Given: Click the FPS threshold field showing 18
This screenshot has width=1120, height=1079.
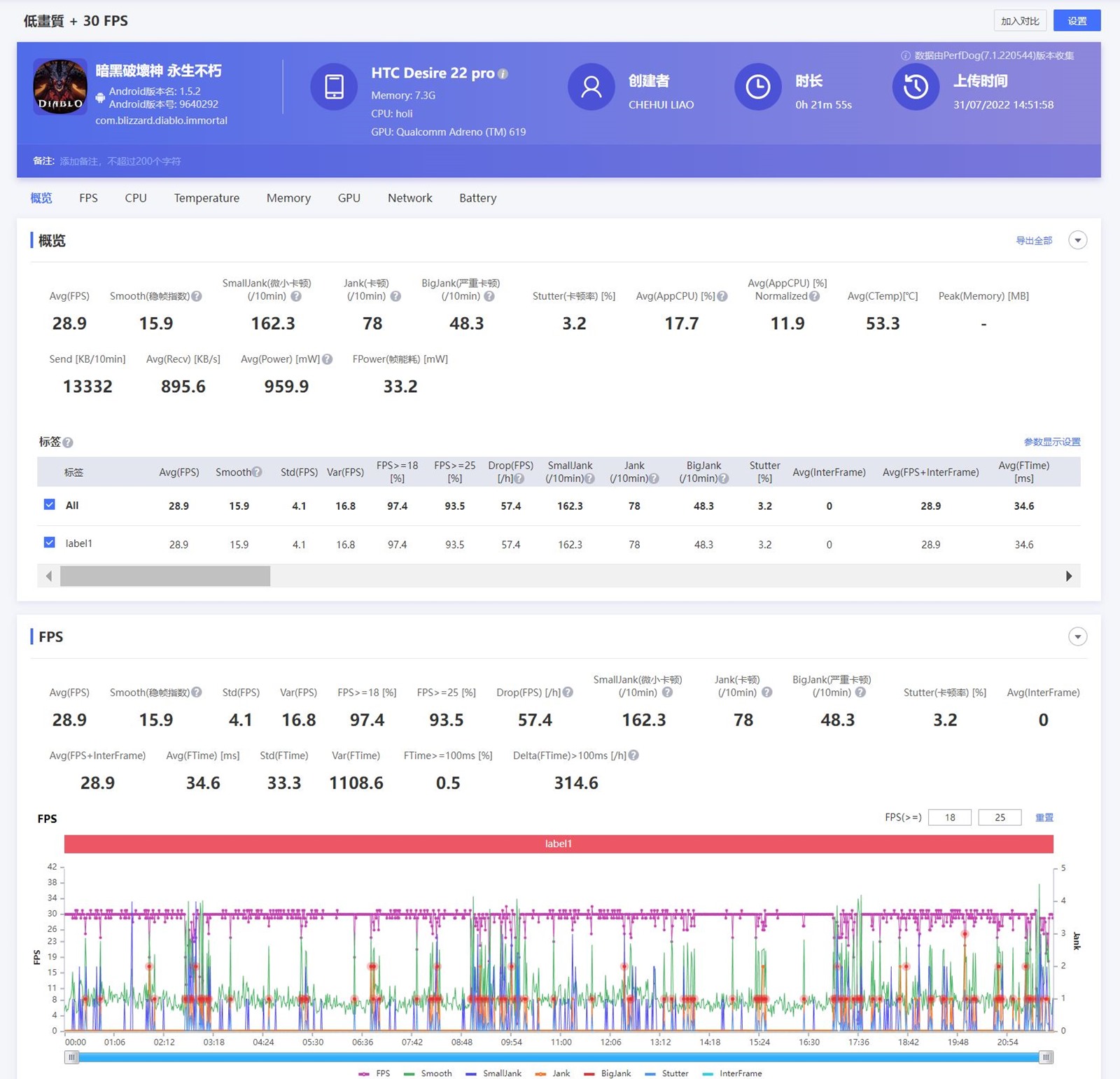Looking at the screenshot, I should pyautogui.click(x=949, y=817).
